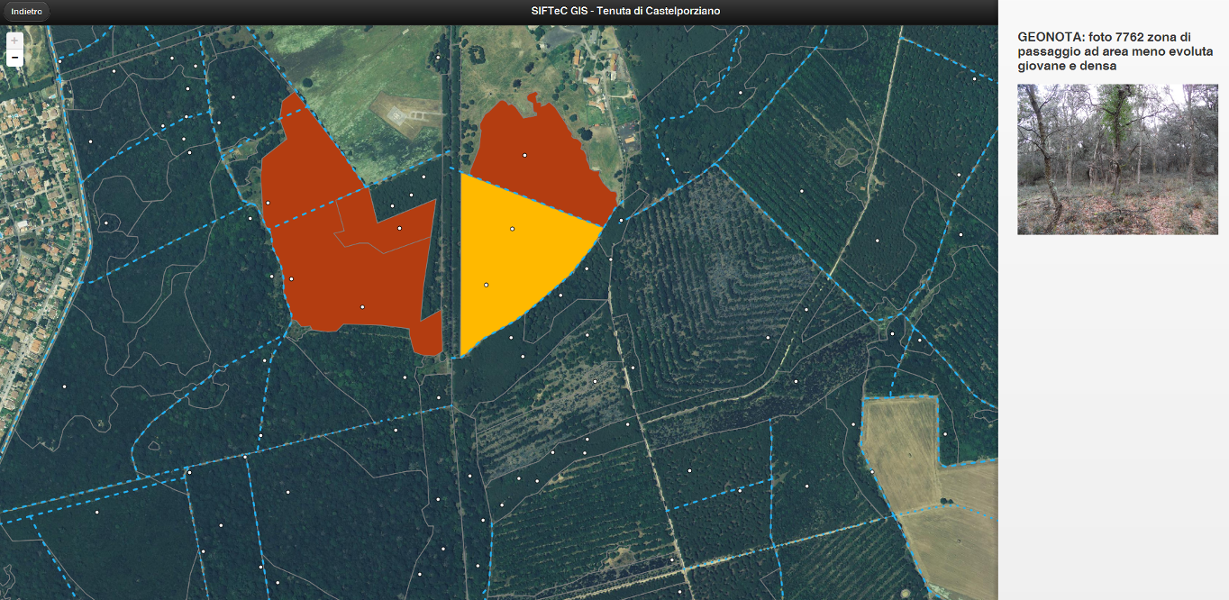Click the SIFTeC GIS title text
1229x600 pixels.
[626, 11]
